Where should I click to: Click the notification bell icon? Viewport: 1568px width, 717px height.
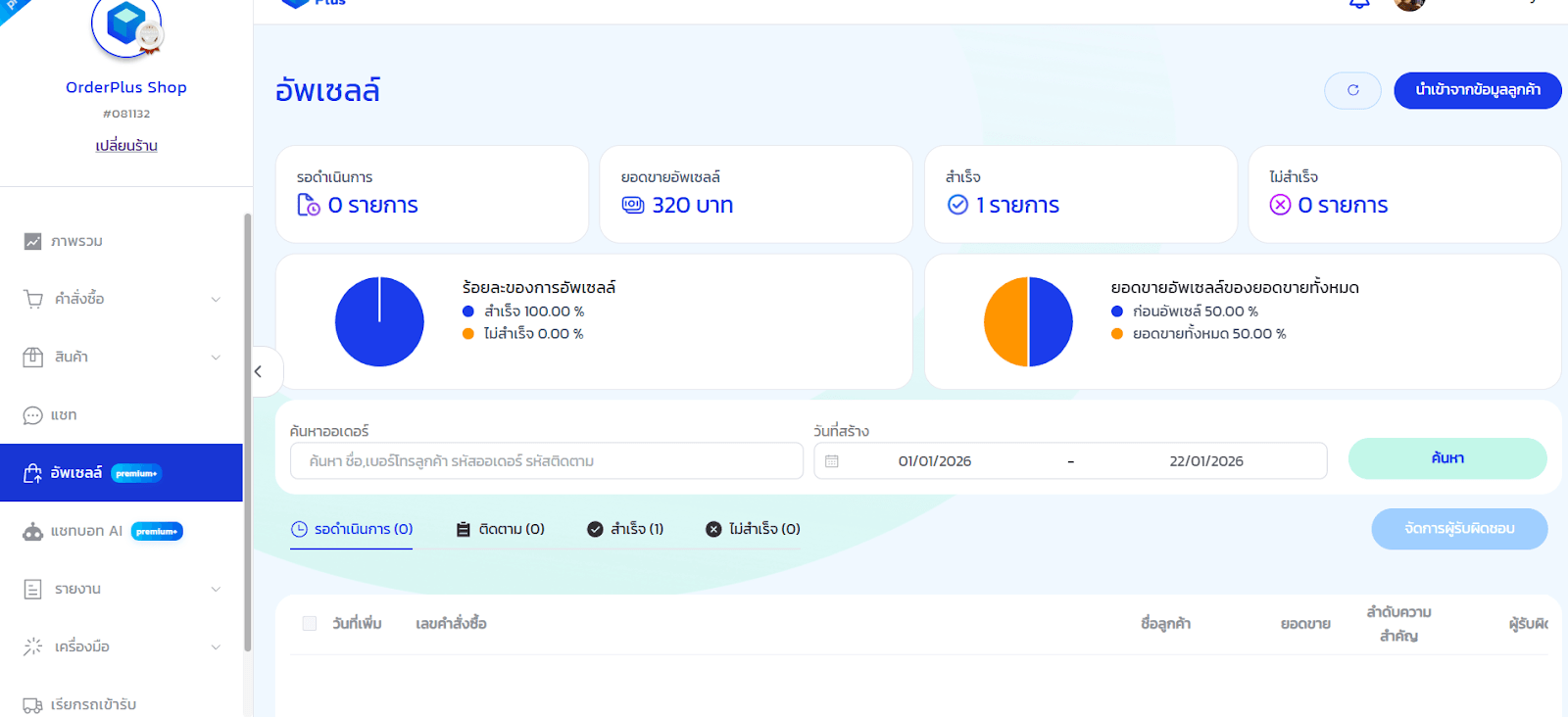coord(1359,3)
